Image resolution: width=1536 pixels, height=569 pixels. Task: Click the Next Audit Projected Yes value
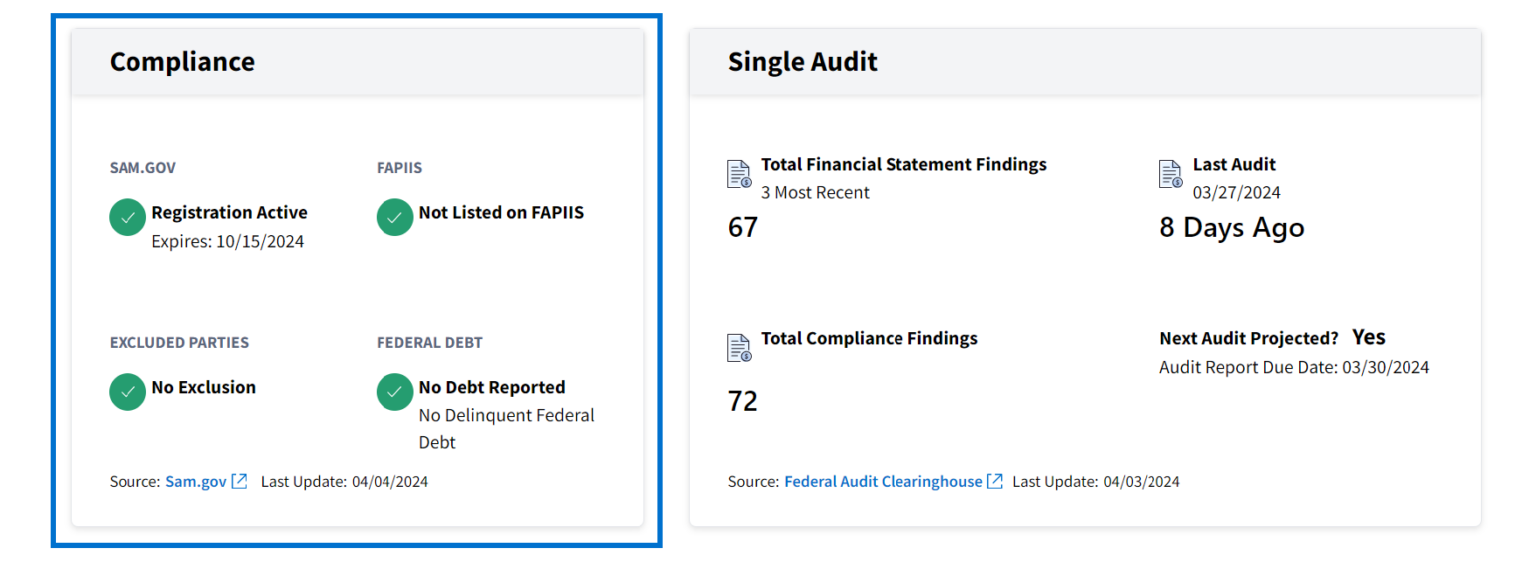tap(1368, 337)
